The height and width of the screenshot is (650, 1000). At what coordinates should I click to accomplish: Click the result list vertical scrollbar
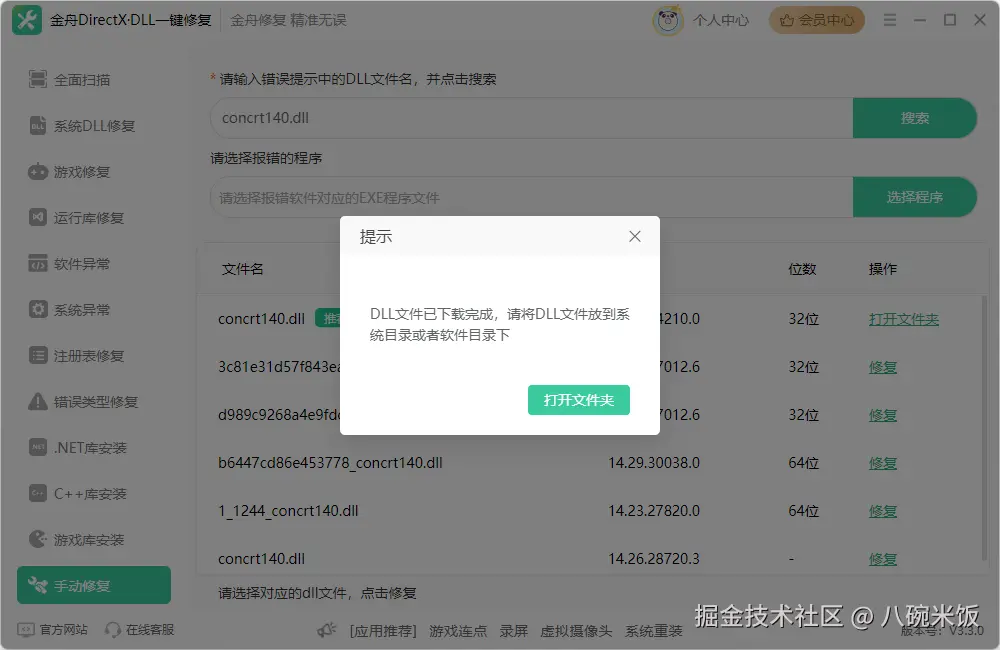pos(986,427)
